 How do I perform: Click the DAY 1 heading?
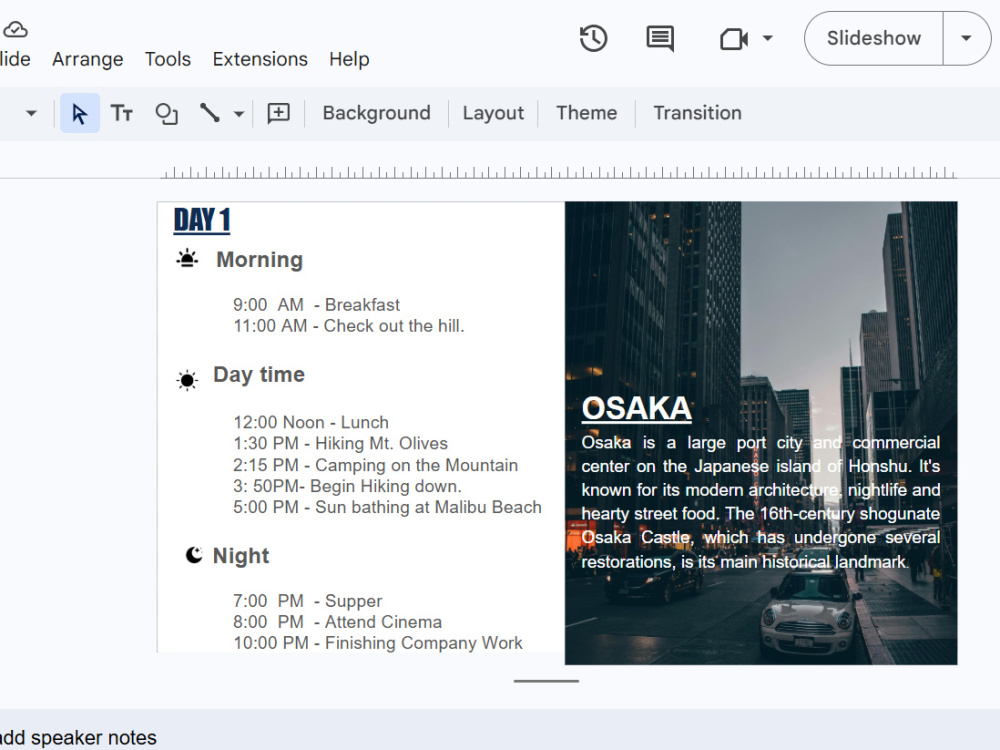tap(202, 220)
